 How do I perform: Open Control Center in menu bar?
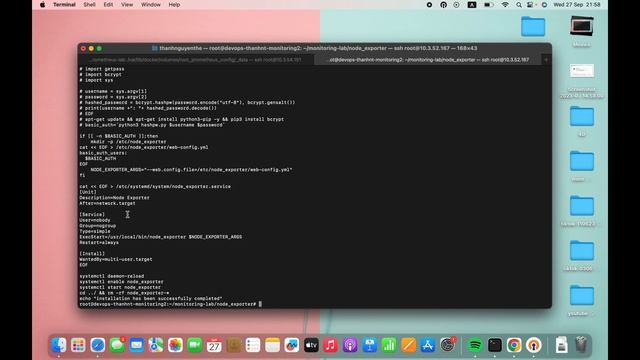pos(531,4)
